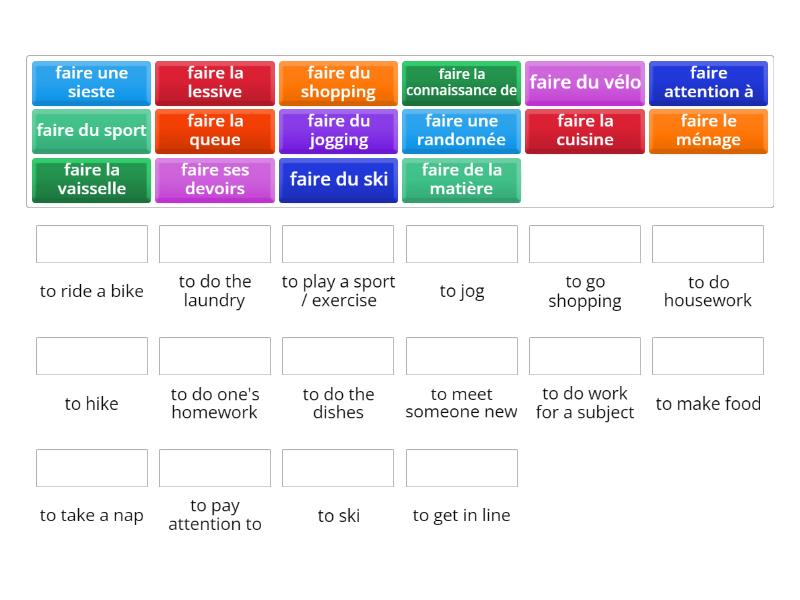Pick the "faire la connaissance de" tile
The height and width of the screenshot is (600, 800).
click(461, 83)
